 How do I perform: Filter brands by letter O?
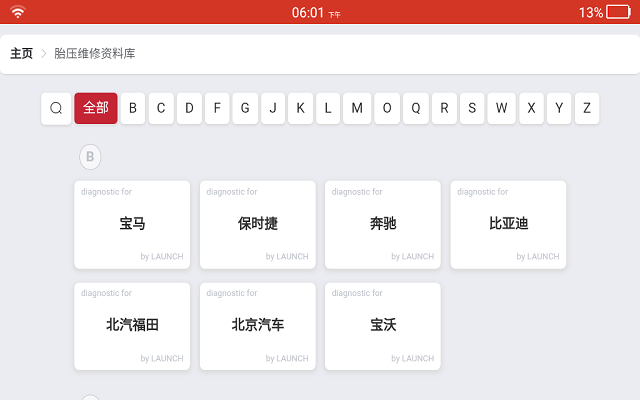tap(387, 108)
